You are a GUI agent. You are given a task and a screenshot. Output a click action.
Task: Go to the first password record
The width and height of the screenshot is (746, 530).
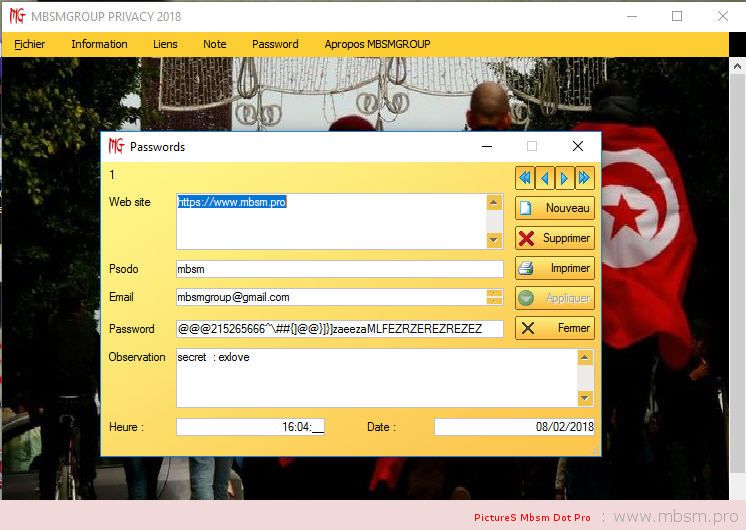pos(524,178)
